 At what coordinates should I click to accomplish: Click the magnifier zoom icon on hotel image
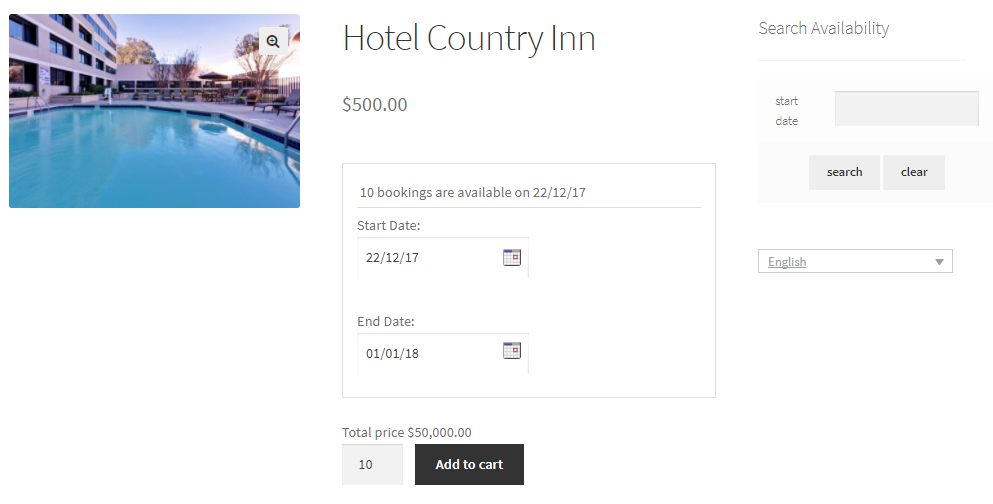click(273, 41)
